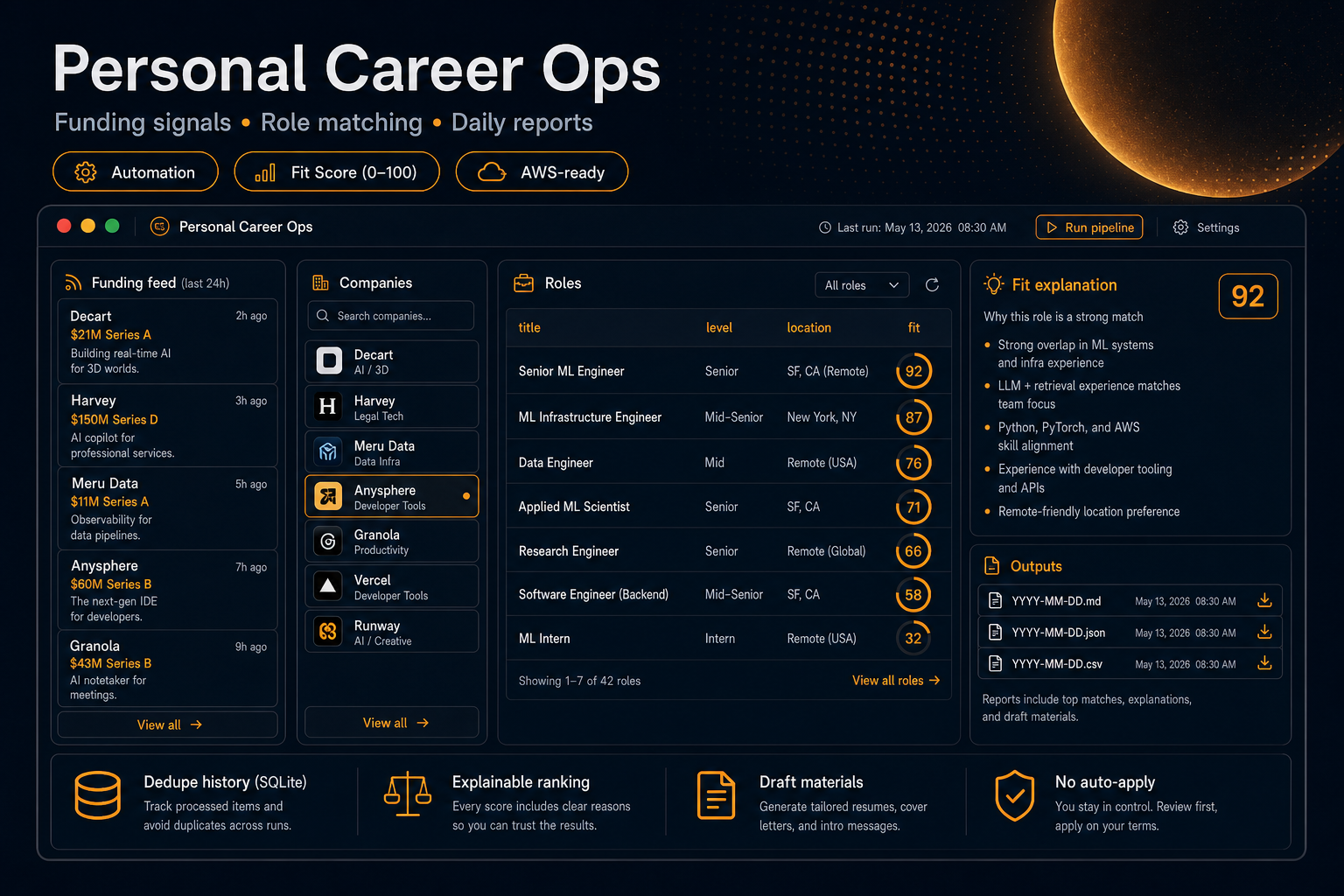Open the Meru Data $11M Series A card
The height and width of the screenshot is (896, 1344).
click(x=168, y=508)
